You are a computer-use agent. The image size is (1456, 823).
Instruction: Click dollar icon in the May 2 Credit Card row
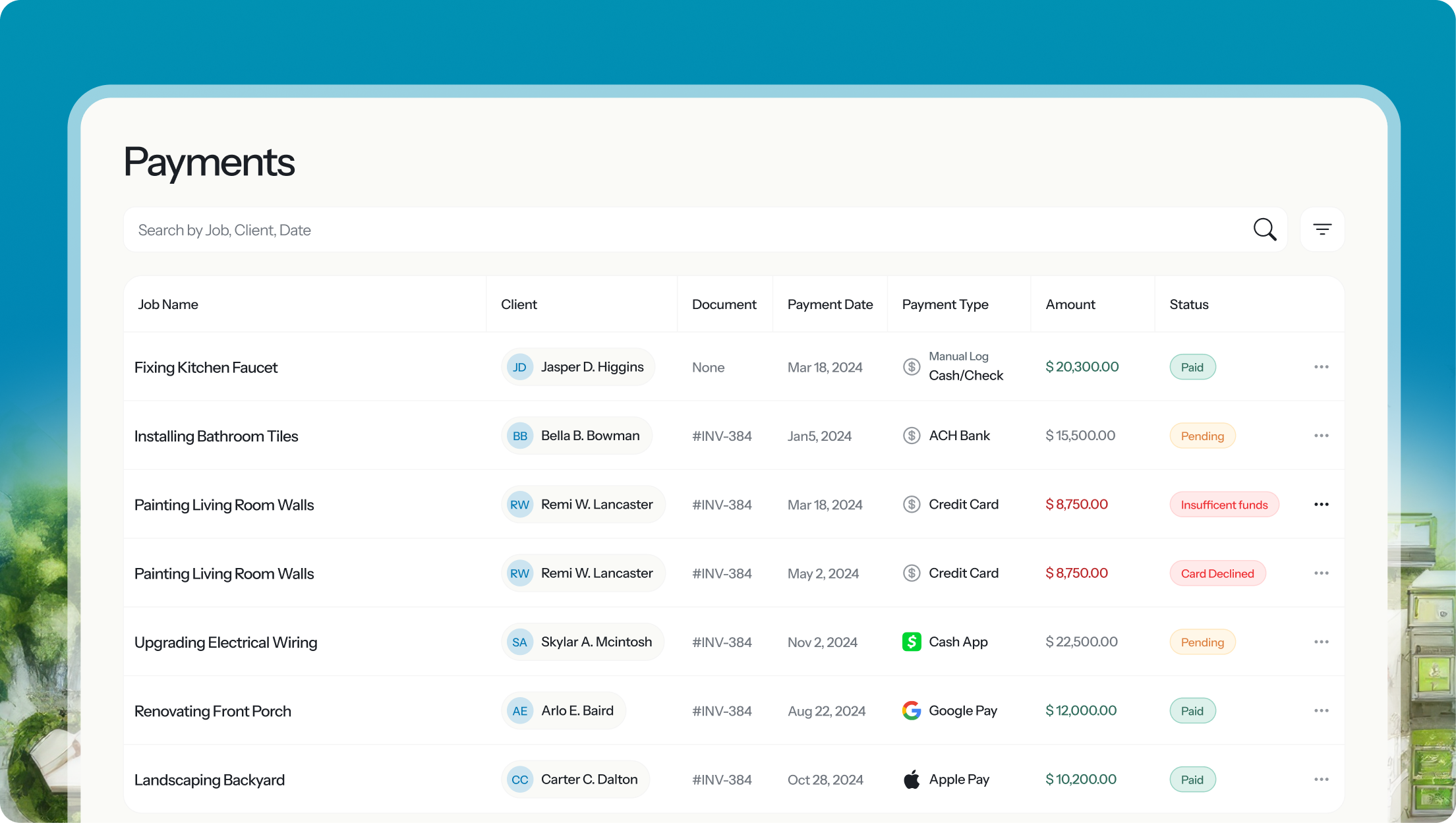912,573
